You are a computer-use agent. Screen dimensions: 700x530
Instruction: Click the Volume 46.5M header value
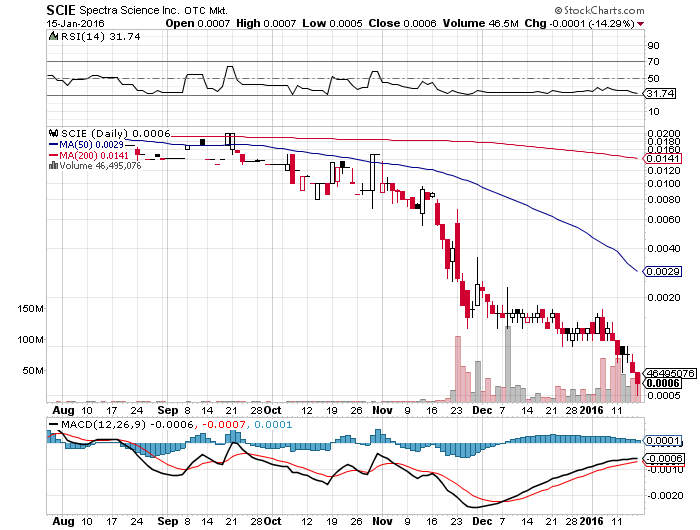click(480, 23)
